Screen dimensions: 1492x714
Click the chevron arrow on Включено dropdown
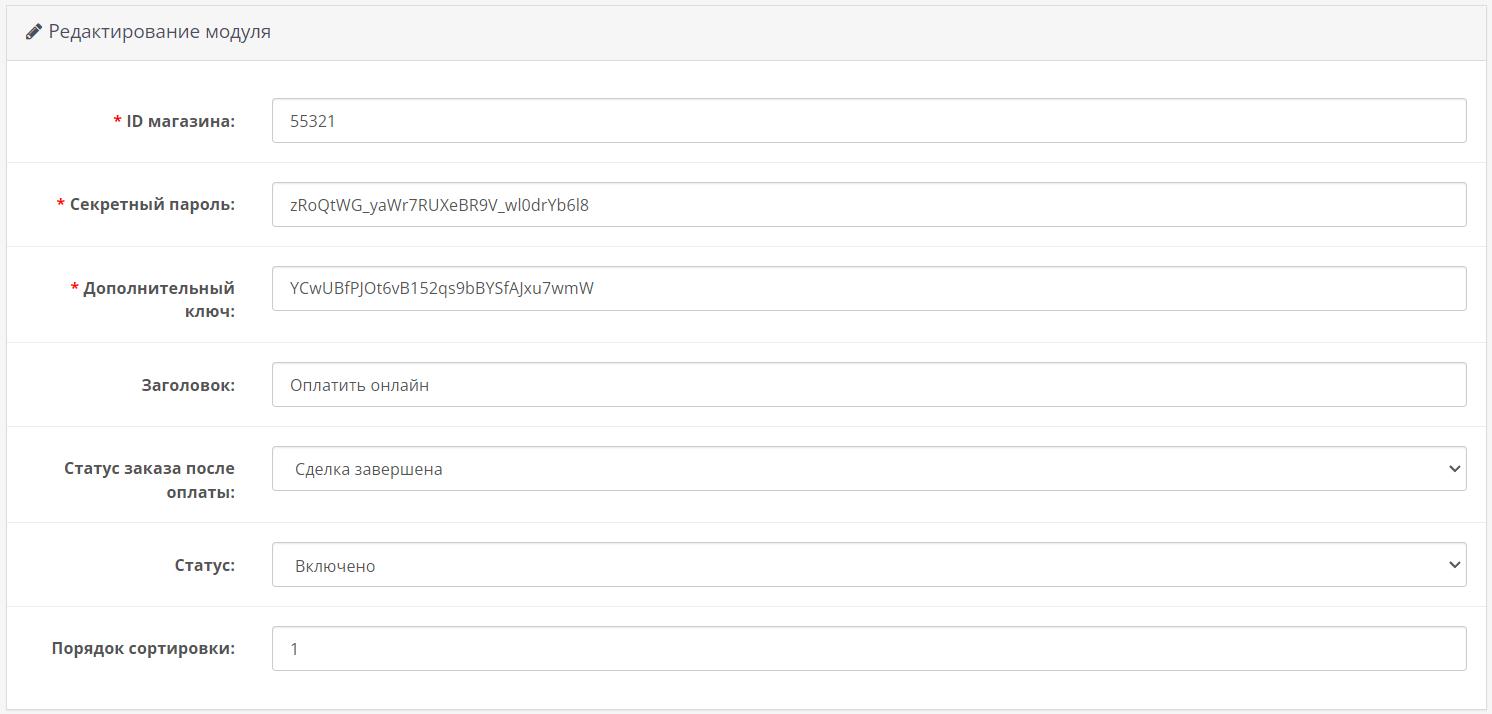click(1454, 565)
